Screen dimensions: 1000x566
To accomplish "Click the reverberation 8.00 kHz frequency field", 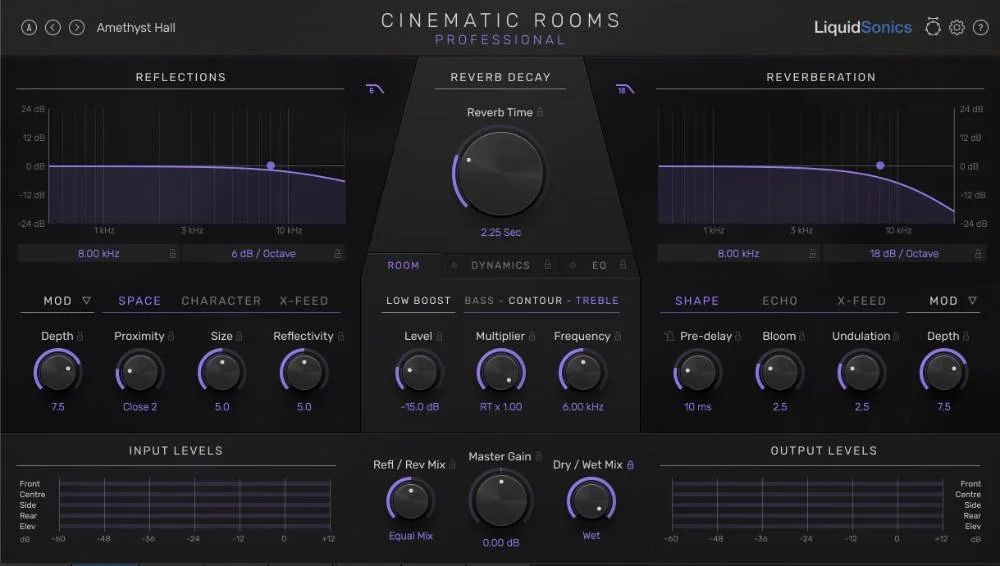I will [x=739, y=253].
